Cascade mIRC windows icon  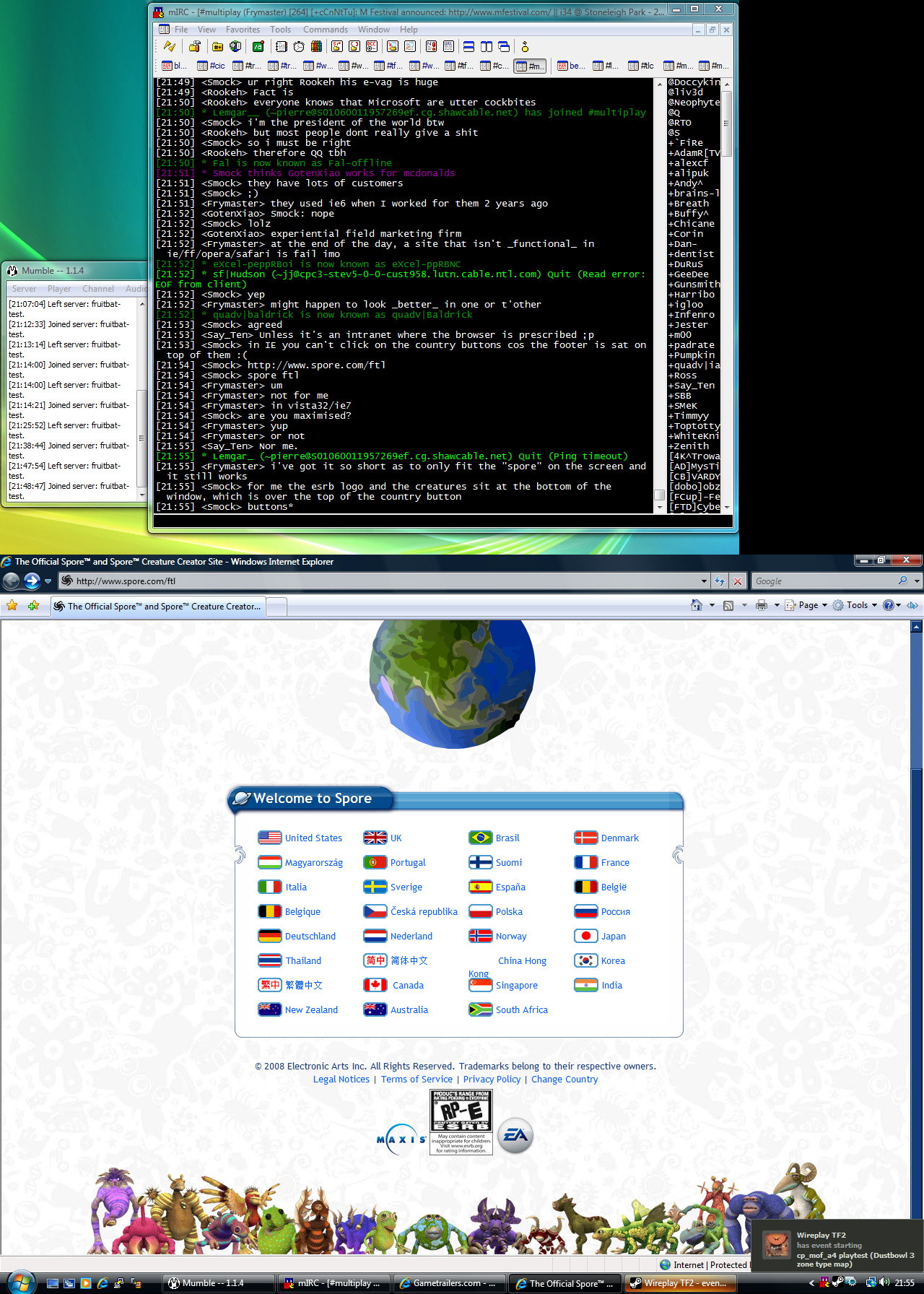[503, 47]
